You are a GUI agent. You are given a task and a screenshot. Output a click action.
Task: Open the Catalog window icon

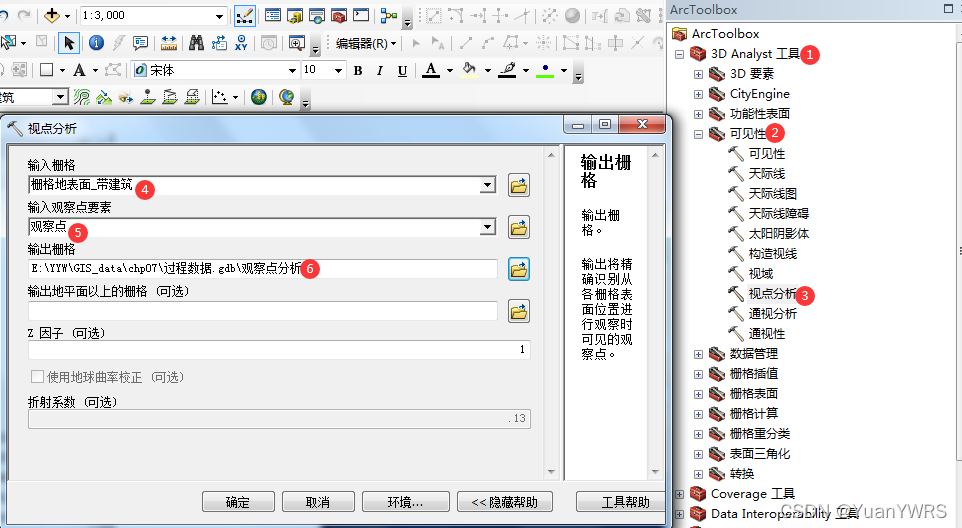(x=295, y=15)
